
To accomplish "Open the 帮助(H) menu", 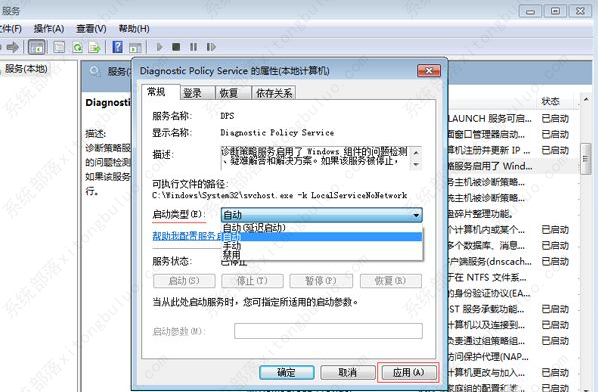I will point(134,29).
